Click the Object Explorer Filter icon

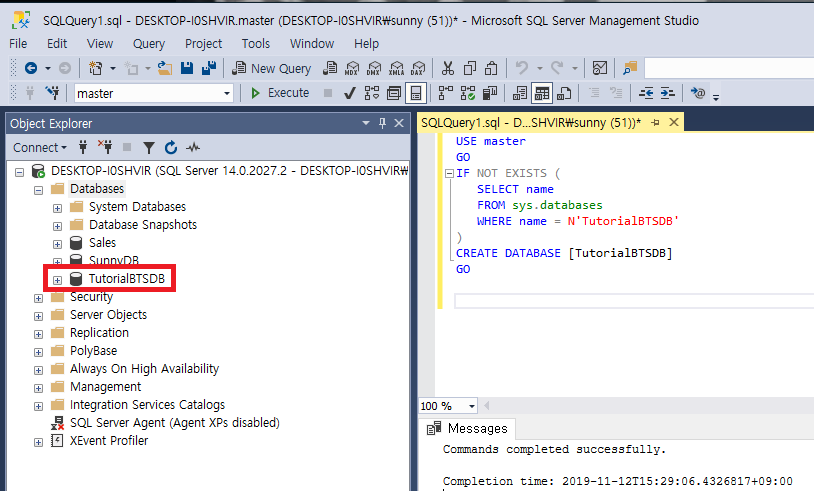[x=149, y=148]
